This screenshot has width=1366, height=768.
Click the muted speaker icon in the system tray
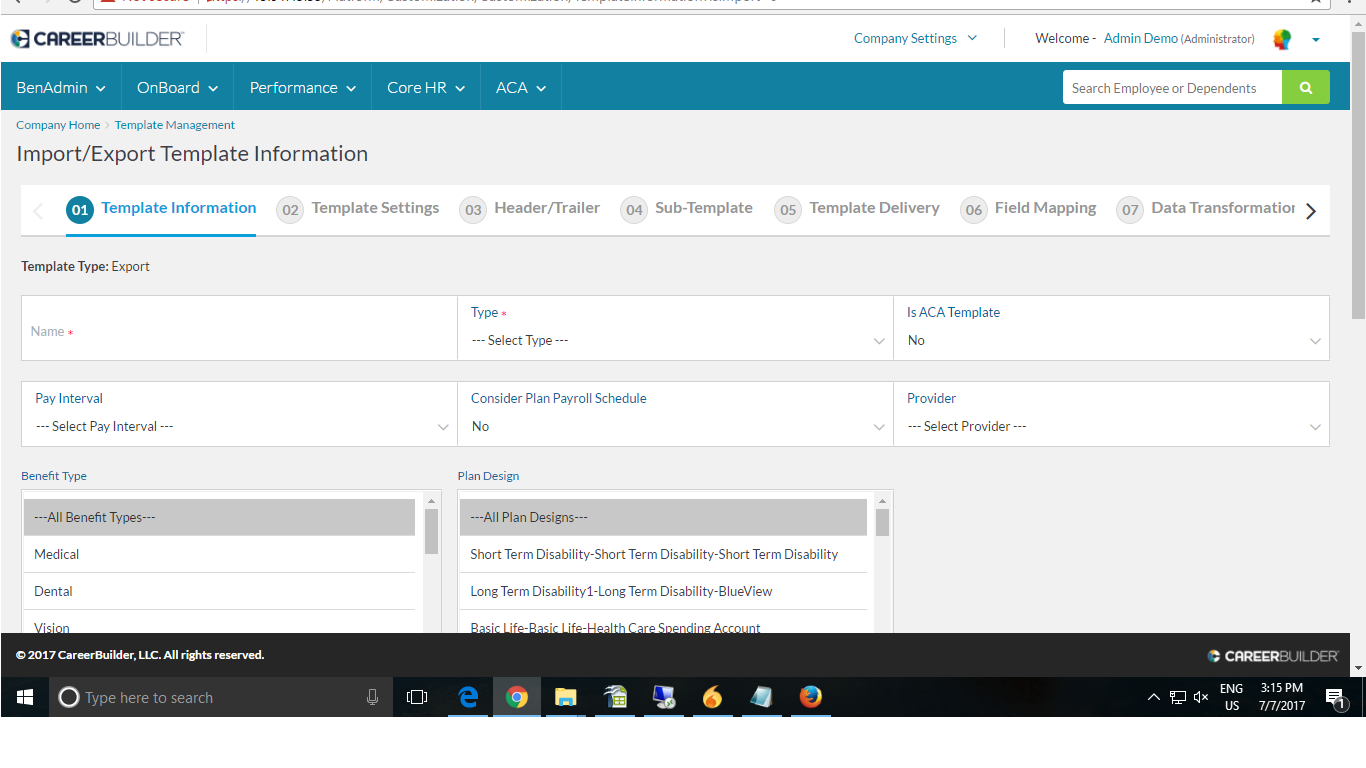click(1200, 697)
